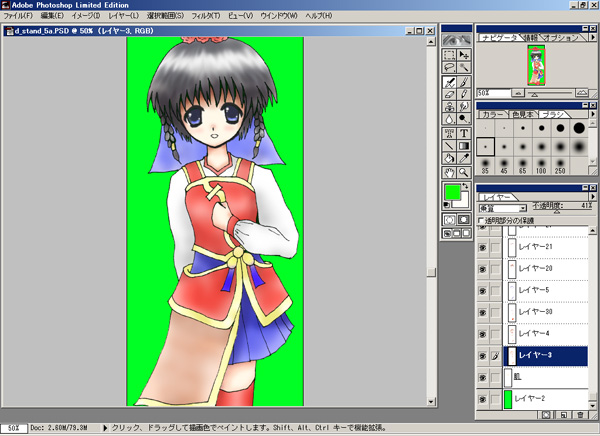Select the Magic Wand tool

click(x=464, y=68)
